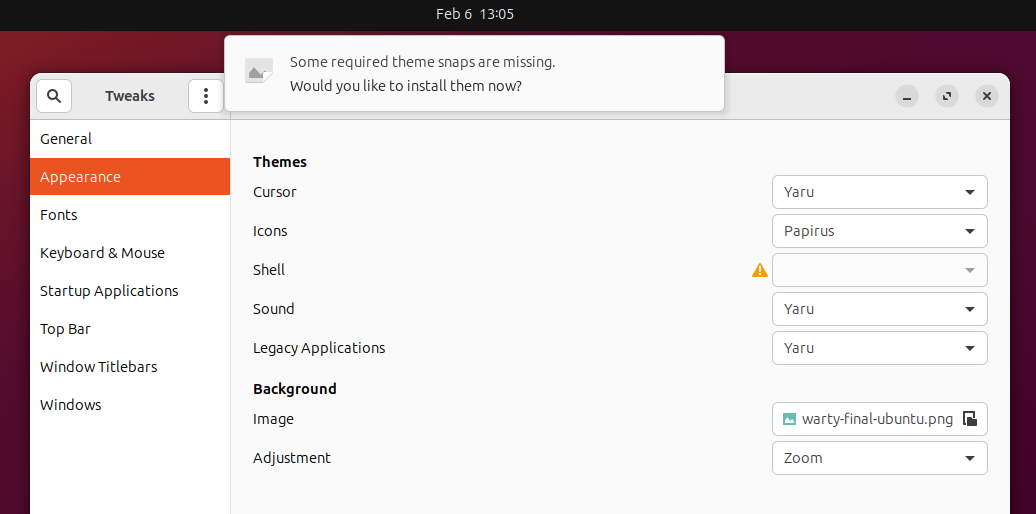Go to Keyboard & Mouse settings

click(102, 253)
